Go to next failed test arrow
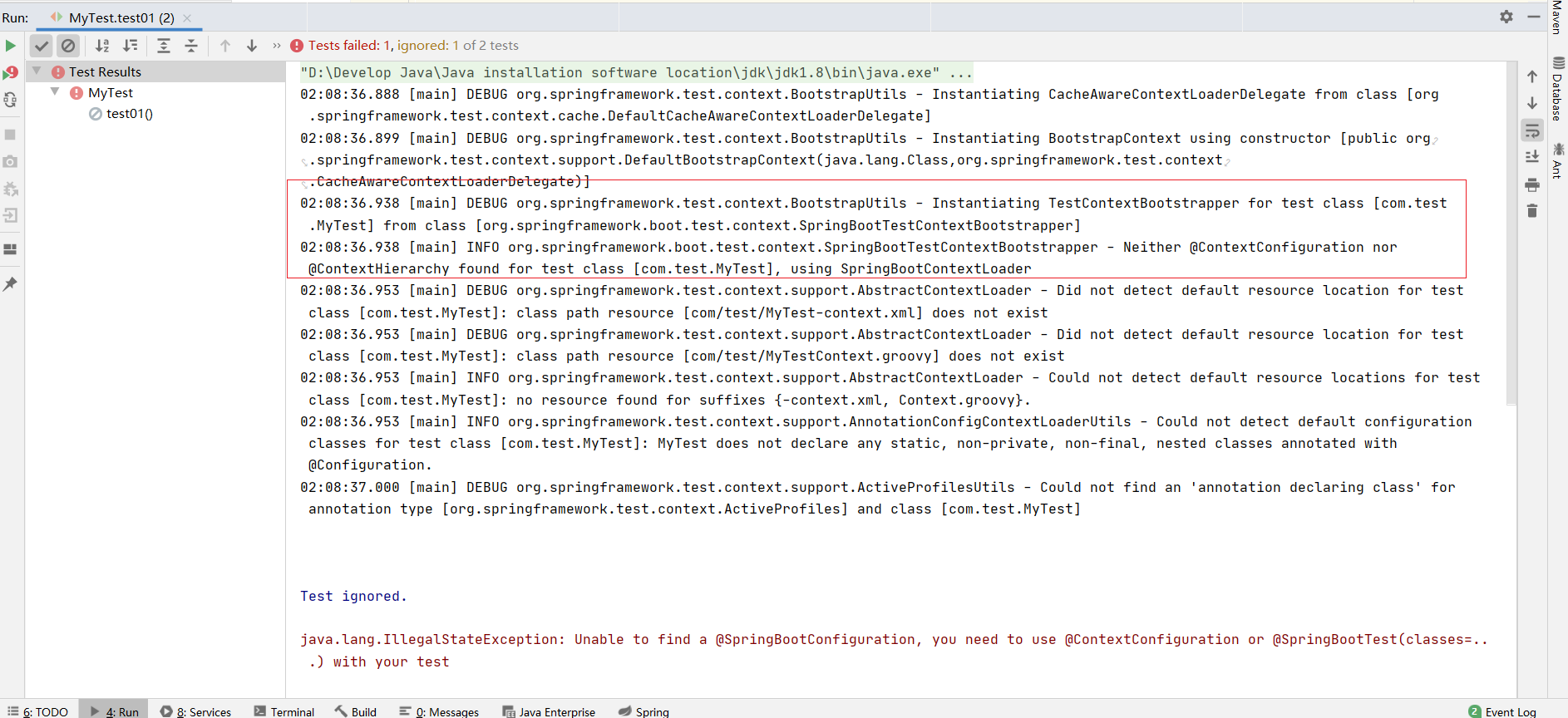This screenshot has width=1568, height=718. (252, 46)
